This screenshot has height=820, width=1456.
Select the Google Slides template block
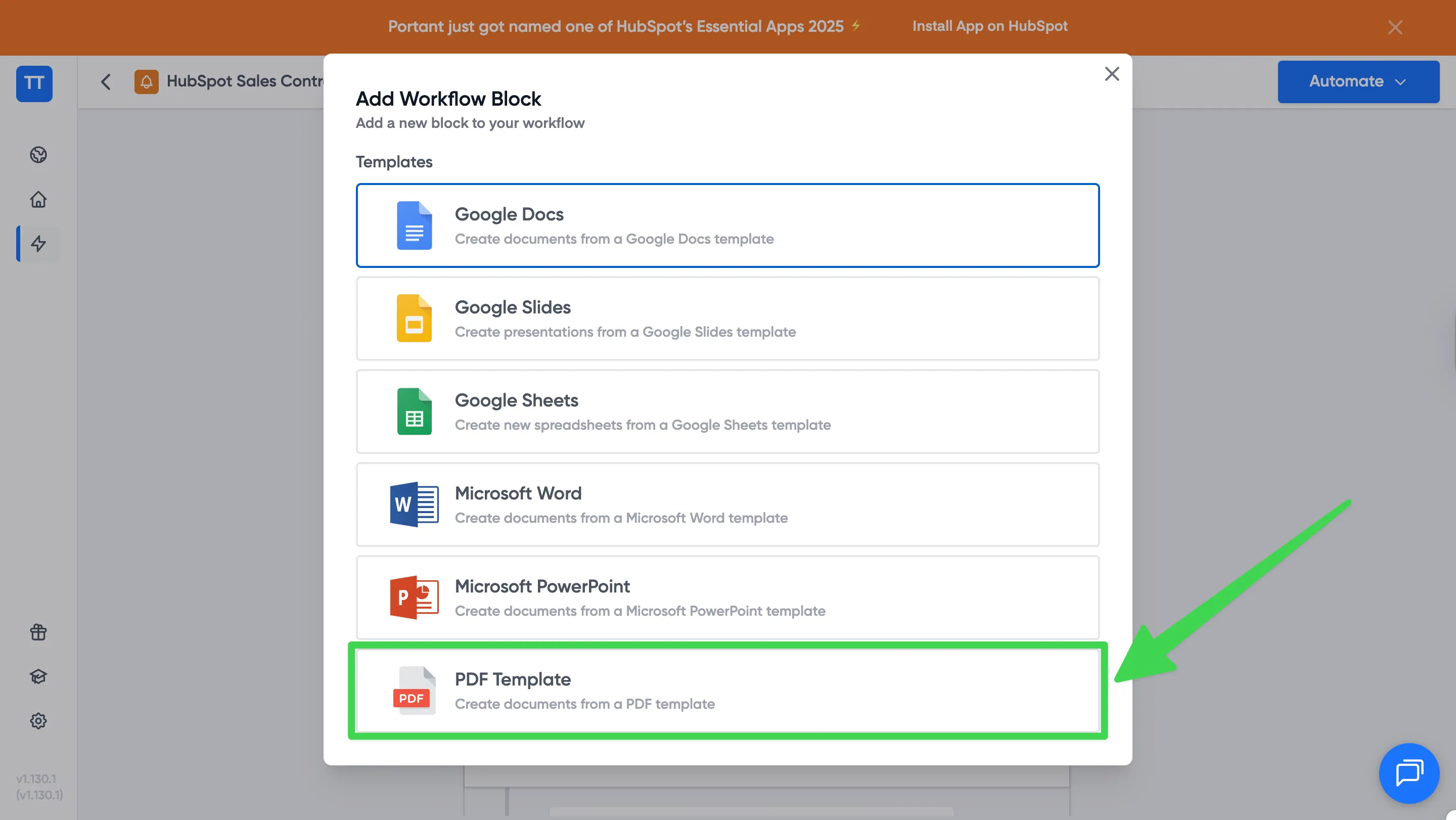click(727, 318)
